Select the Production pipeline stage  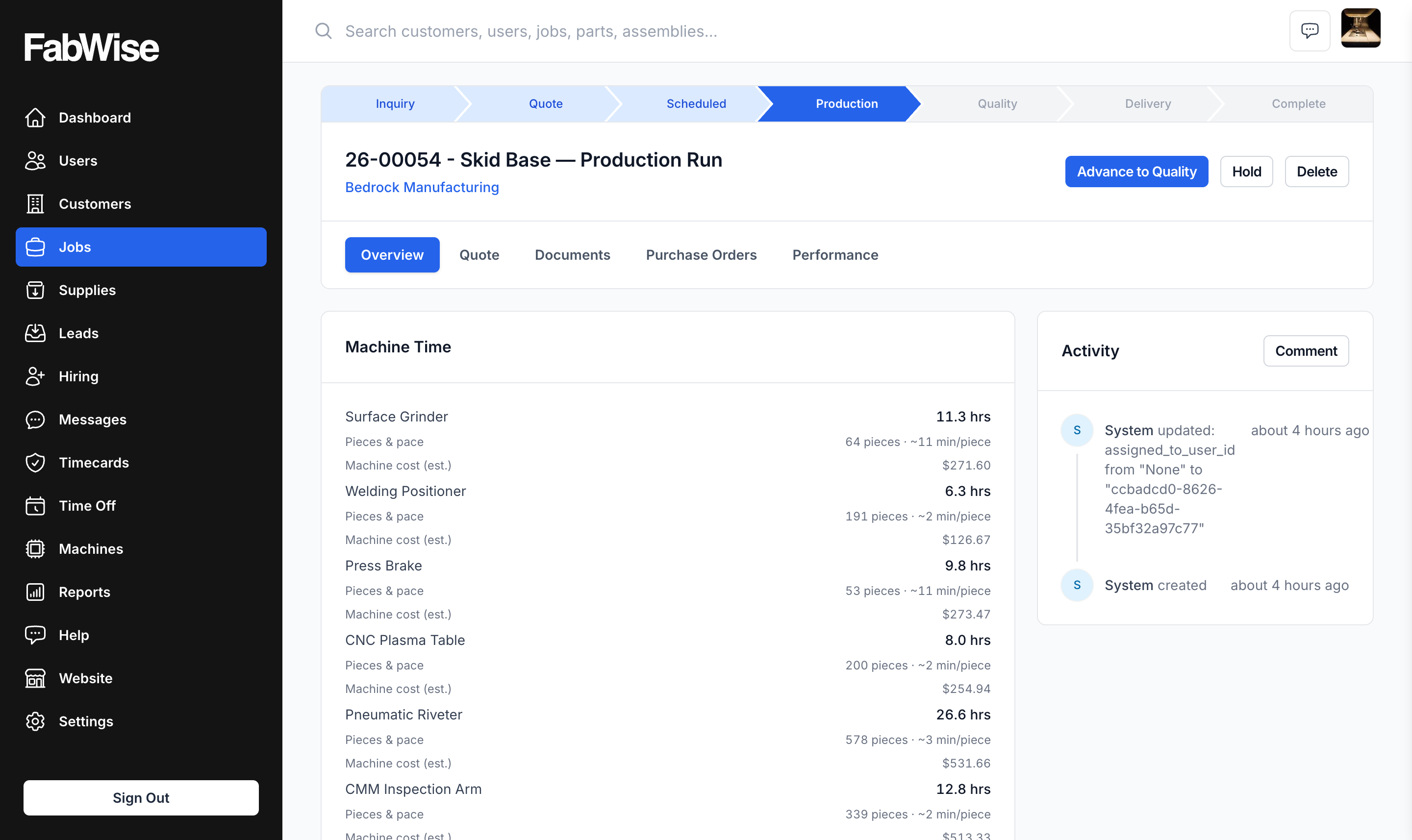click(846, 103)
